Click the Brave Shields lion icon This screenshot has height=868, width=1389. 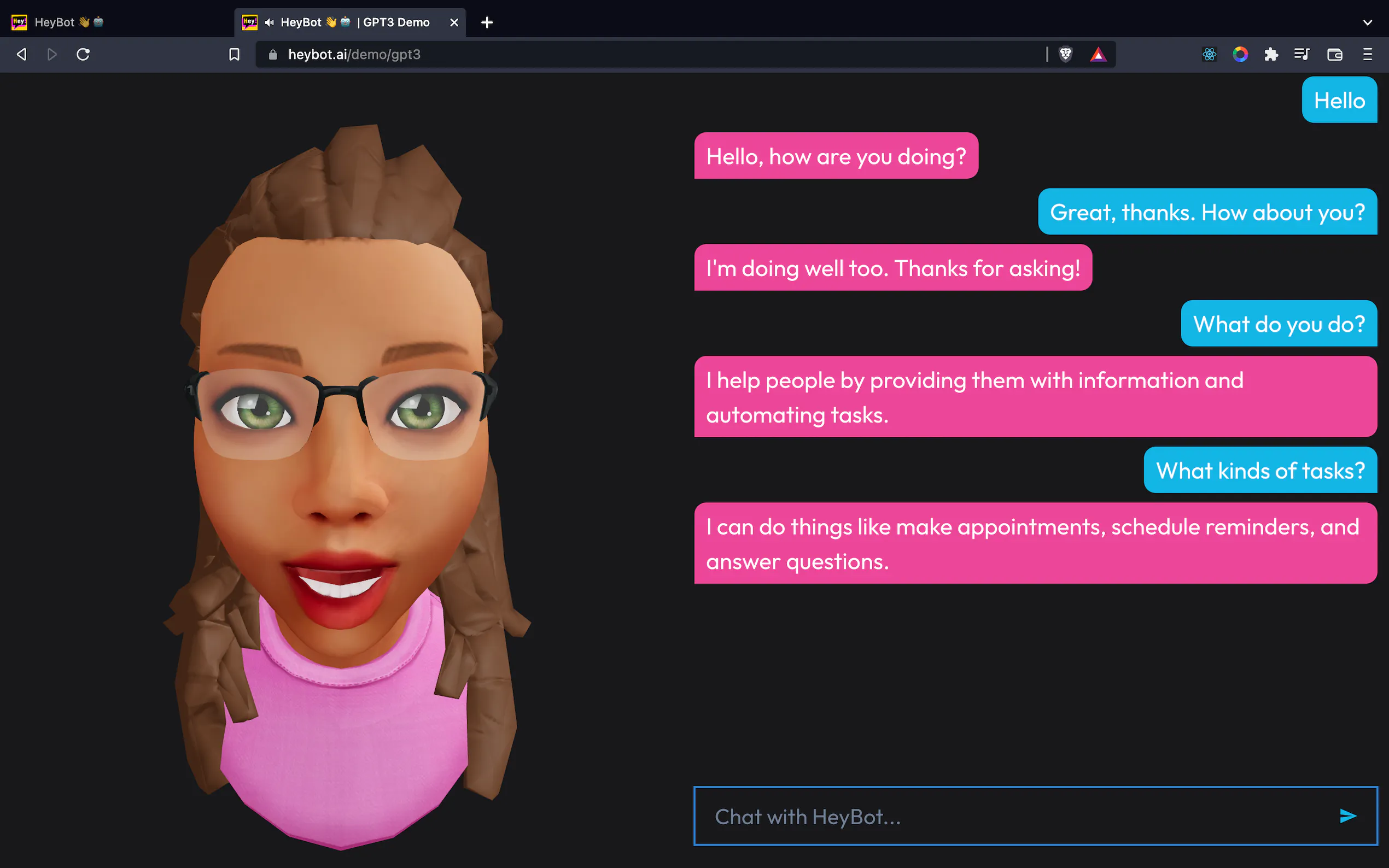pyautogui.click(x=1066, y=55)
